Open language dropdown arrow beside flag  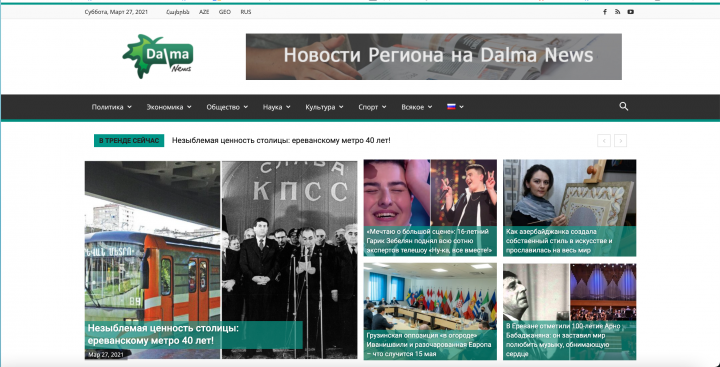pyautogui.click(x=461, y=107)
